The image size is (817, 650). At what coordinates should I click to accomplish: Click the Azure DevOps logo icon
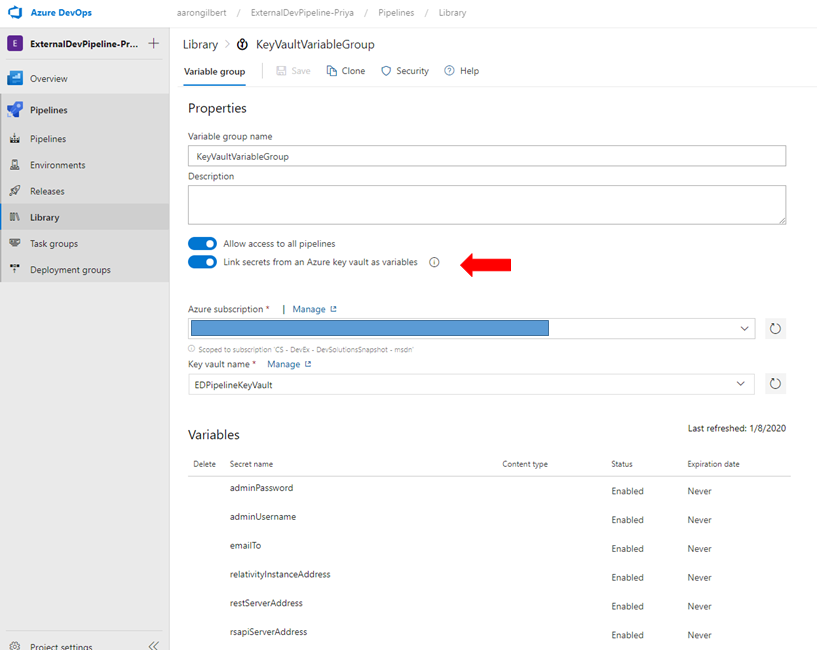click(x=15, y=12)
